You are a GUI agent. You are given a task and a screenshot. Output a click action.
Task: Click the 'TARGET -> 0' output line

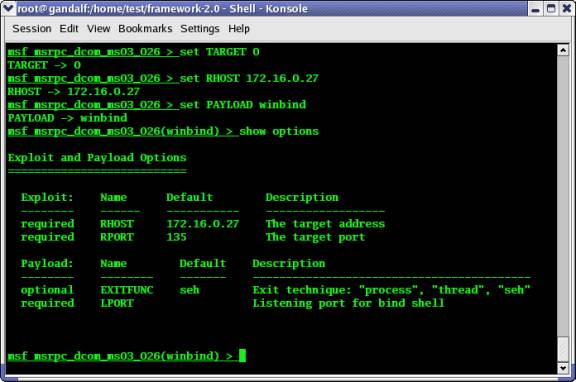tap(44, 65)
